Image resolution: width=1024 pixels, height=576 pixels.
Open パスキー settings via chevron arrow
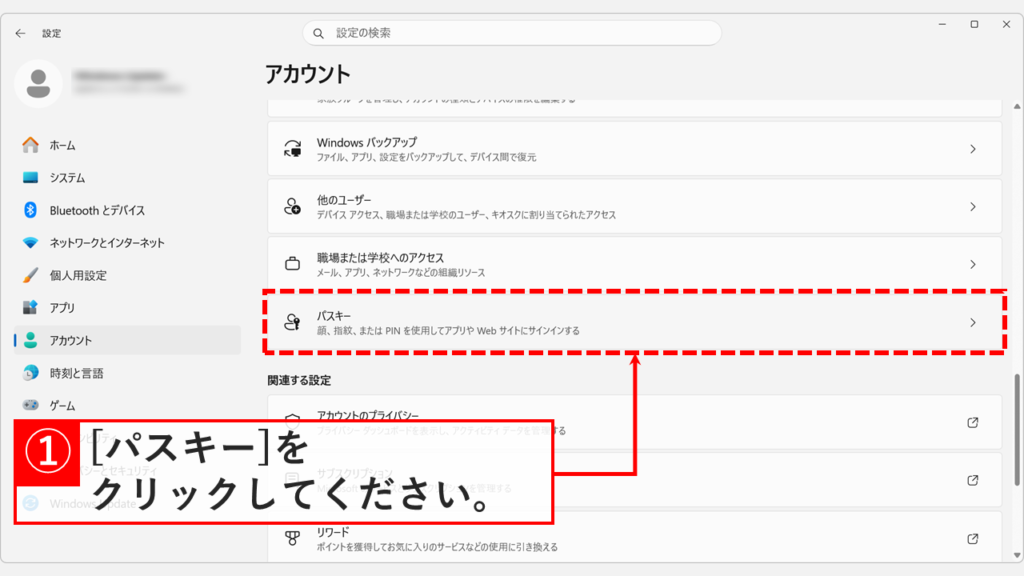coord(975,320)
